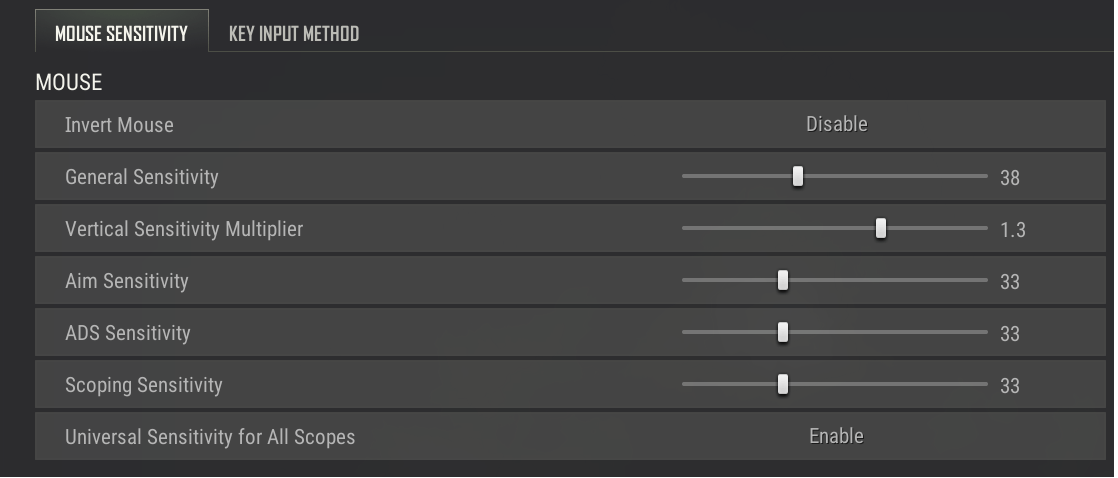Viewport: 1118px width, 478px height.
Task: Toggle the Invert Mouse Disable setting
Action: tap(836, 125)
